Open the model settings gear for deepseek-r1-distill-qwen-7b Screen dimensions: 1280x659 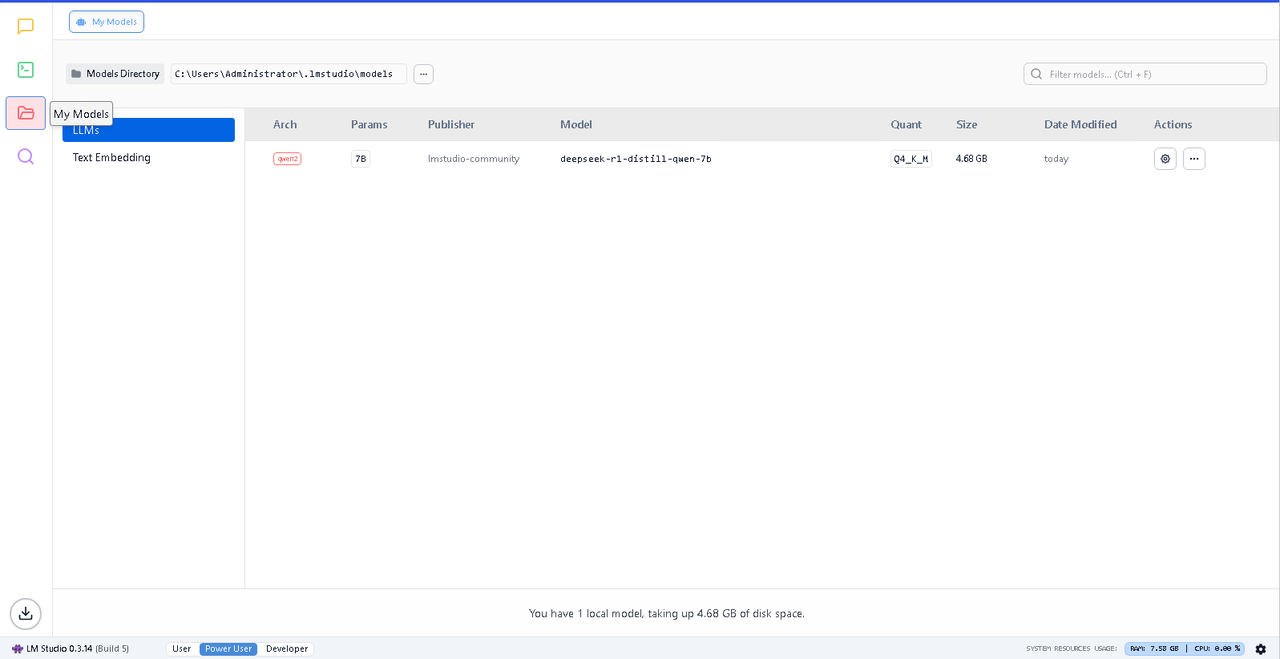[x=1165, y=159]
